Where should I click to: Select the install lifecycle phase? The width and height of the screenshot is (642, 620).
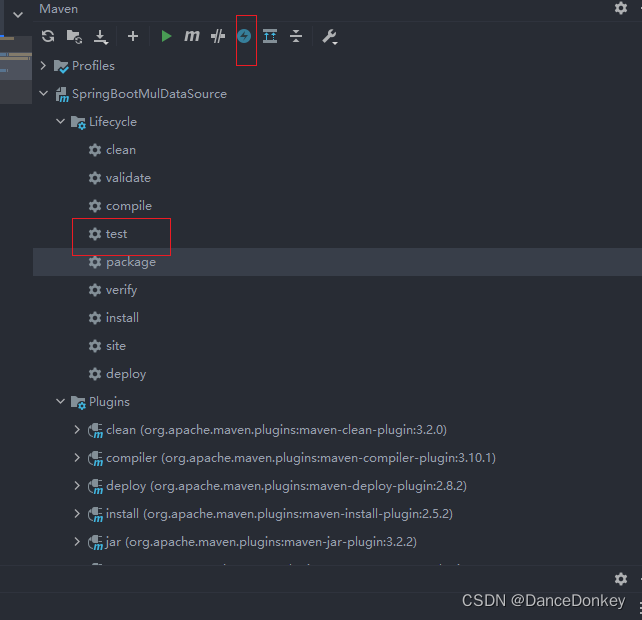[x=122, y=318]
